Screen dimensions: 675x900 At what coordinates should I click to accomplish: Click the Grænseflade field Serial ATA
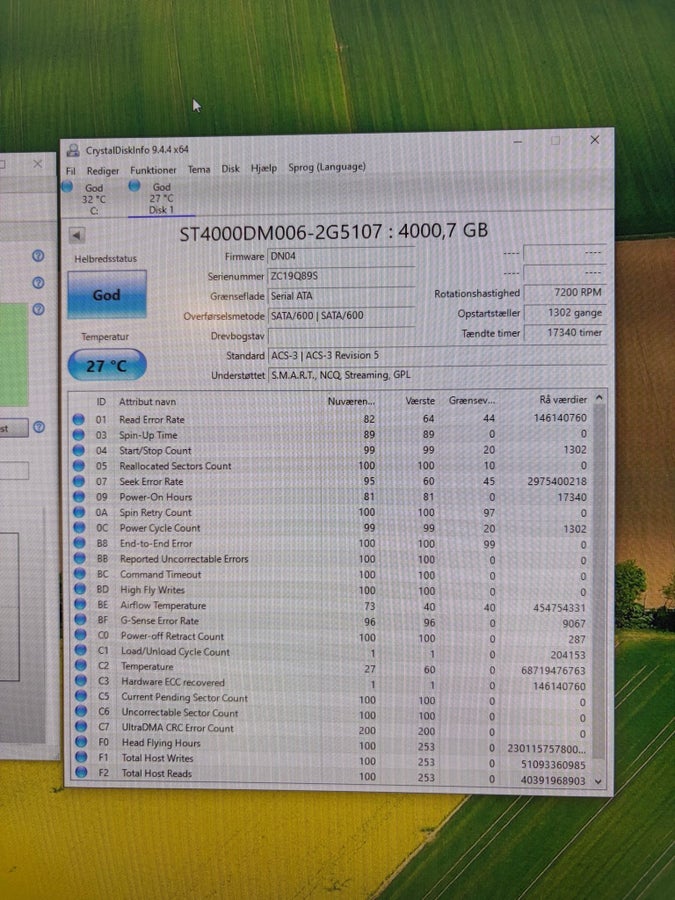(x=341, y=296)
